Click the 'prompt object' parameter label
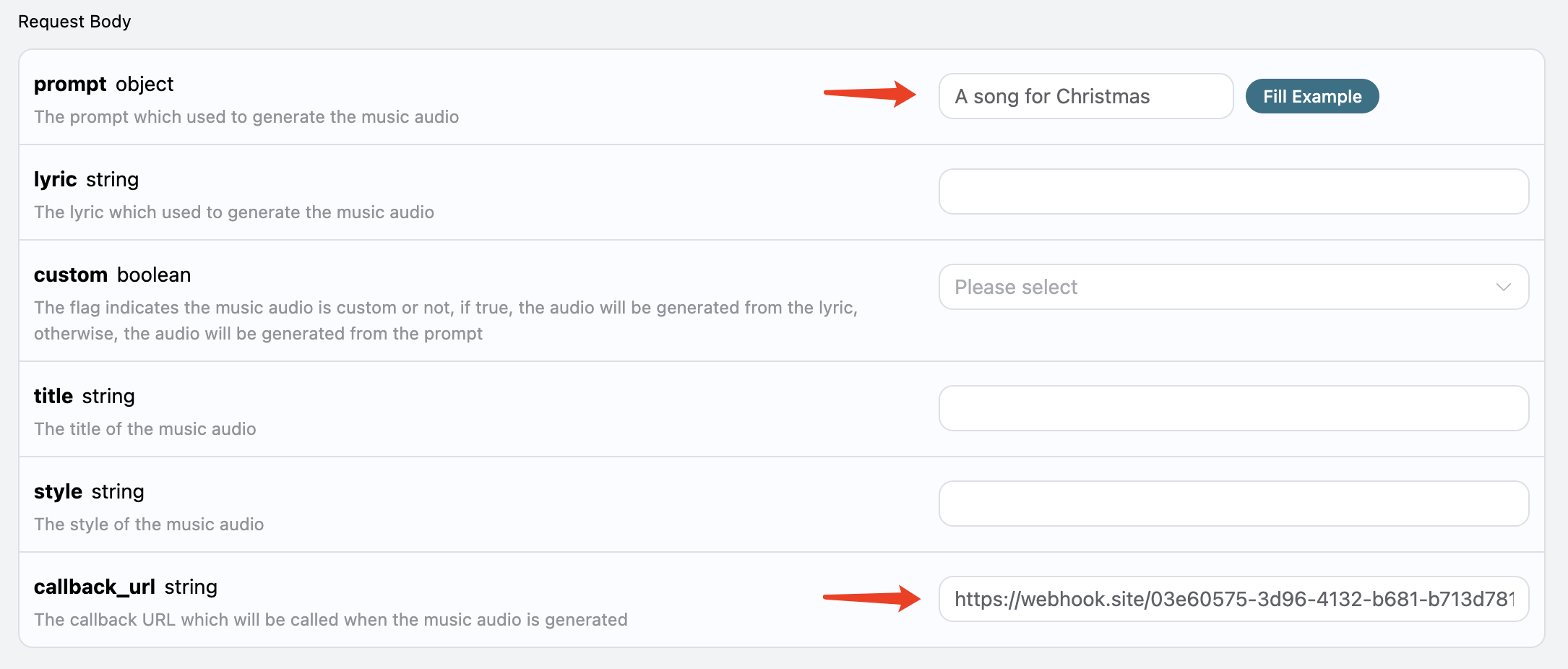Image resolution: width=1568 pixels, height=669 pixels. pos(103,85)
